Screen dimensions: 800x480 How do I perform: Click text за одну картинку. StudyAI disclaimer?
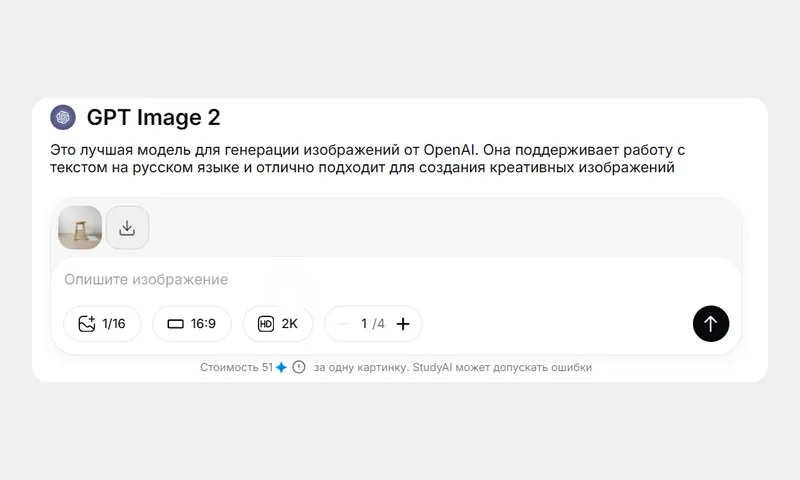pos(453,367)
